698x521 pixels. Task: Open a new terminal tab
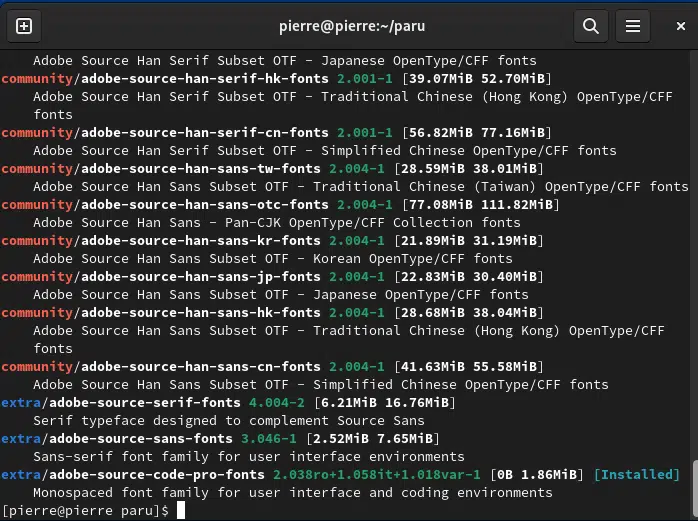coord(24,26)
